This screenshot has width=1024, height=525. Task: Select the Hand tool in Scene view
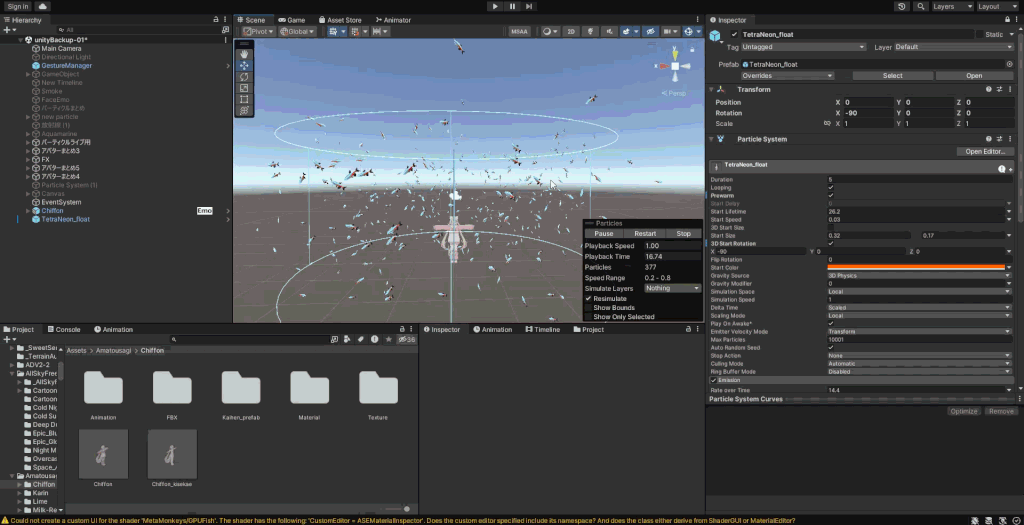[245, 54]
